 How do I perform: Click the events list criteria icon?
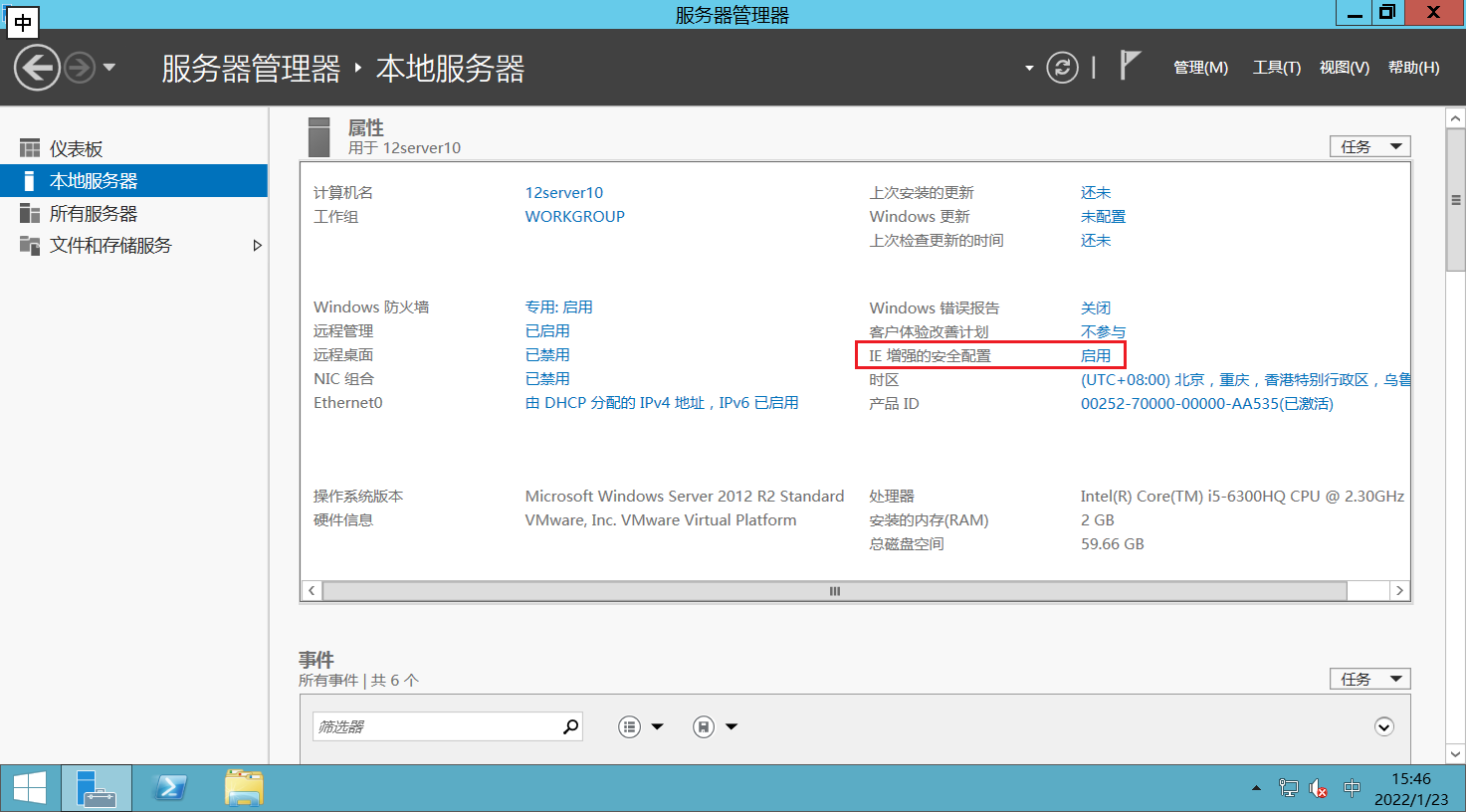629,726
